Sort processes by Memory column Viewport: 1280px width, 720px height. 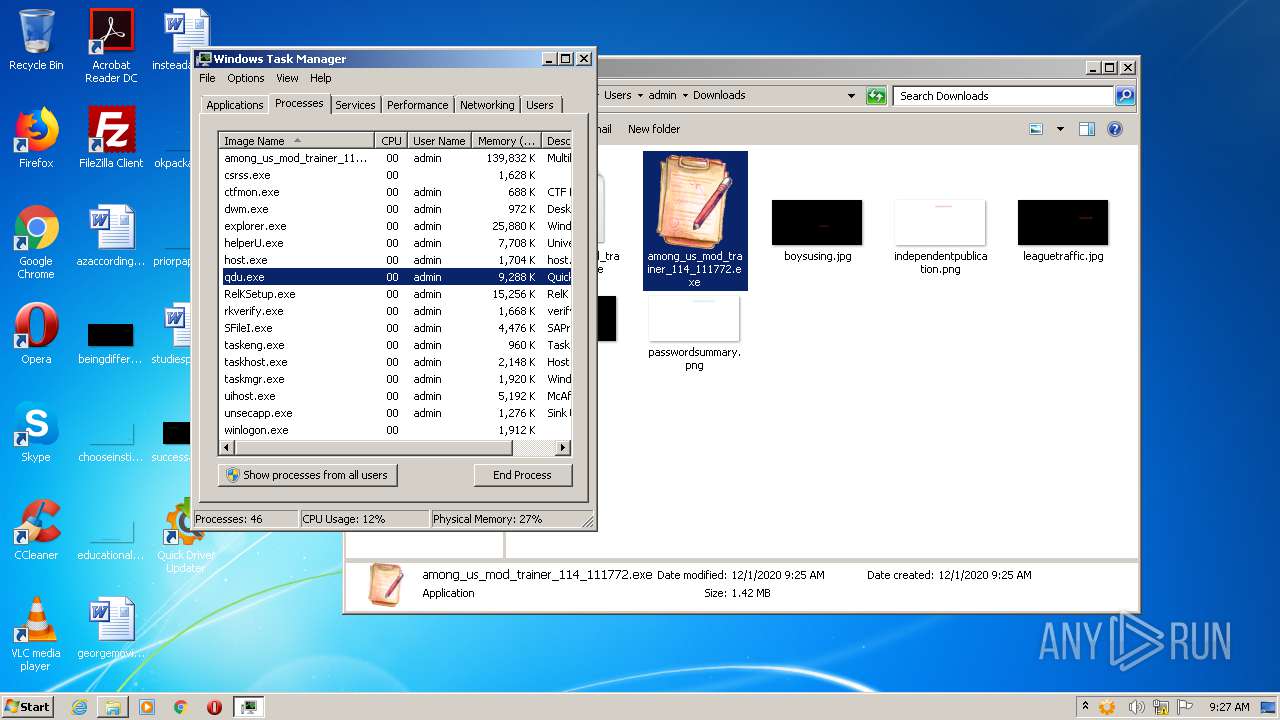(x=507, y=141)
